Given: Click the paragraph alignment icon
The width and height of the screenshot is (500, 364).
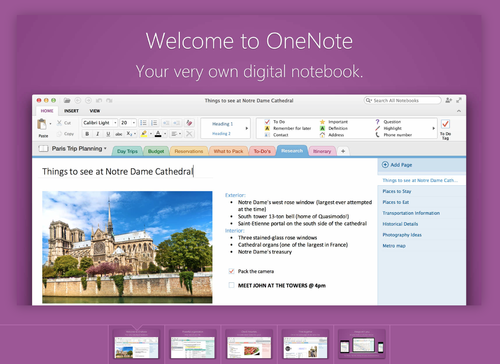Looking at the screenshot, I should pos(174,134).
